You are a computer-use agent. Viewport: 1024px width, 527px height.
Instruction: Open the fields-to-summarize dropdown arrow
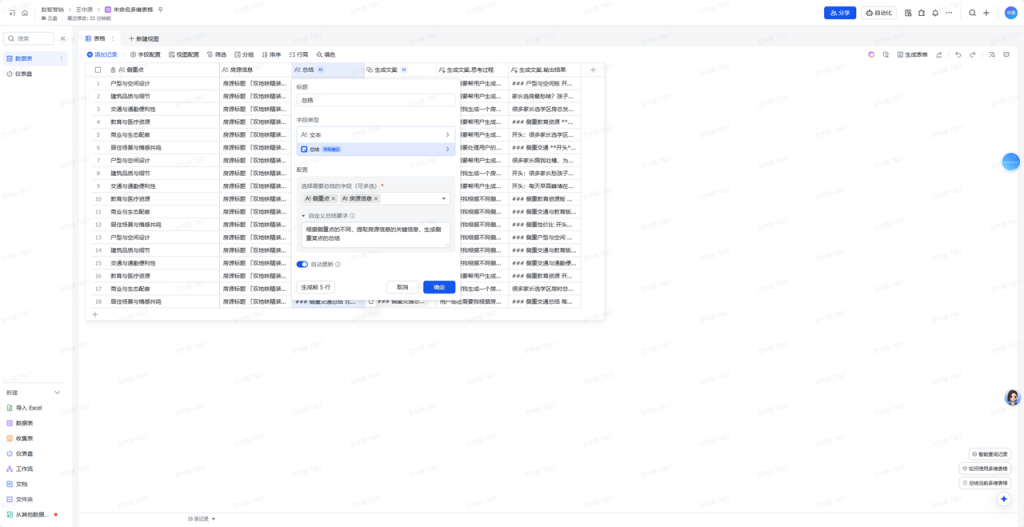point(443,199)
